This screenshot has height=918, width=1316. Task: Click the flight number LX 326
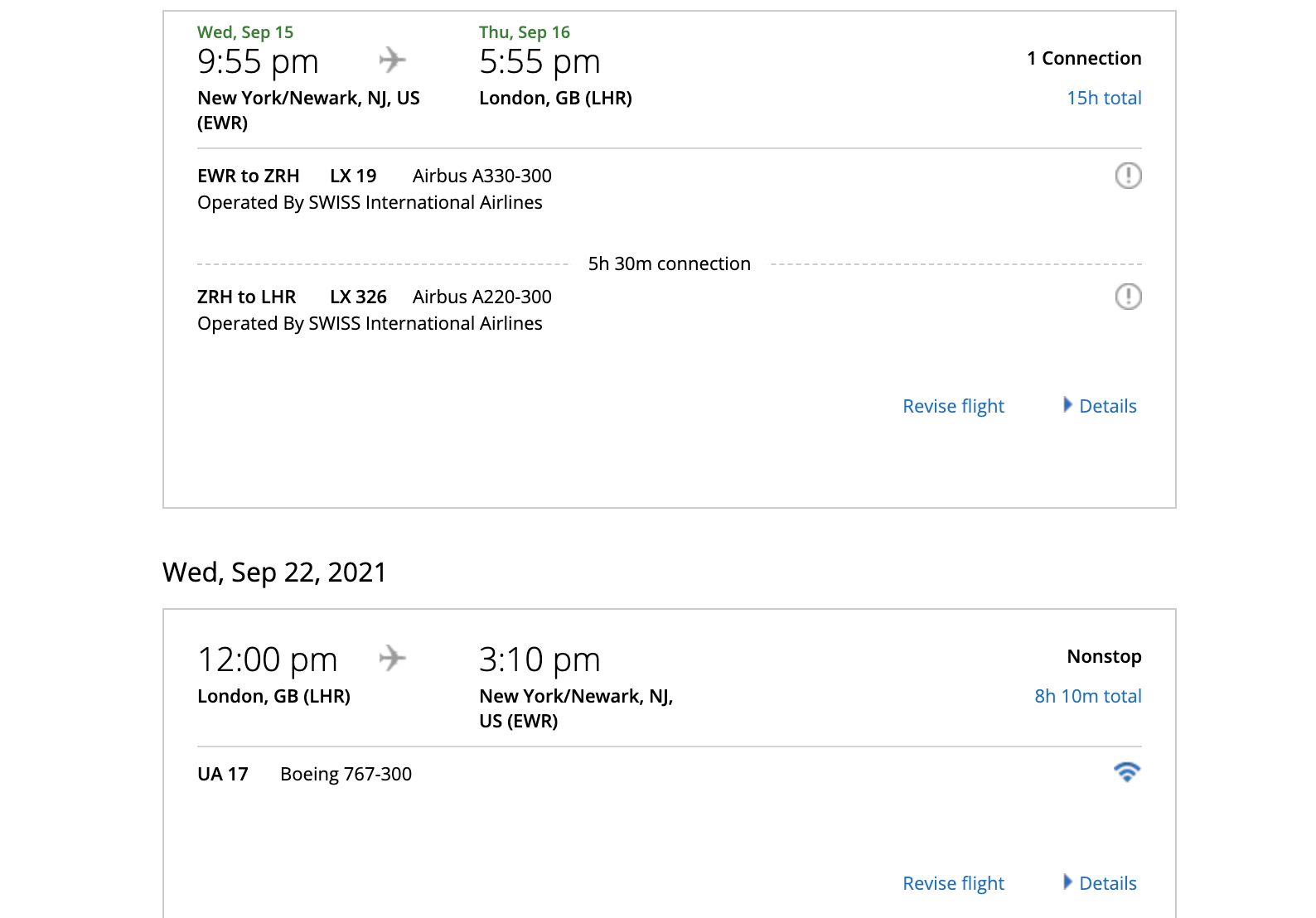(358, 297)
